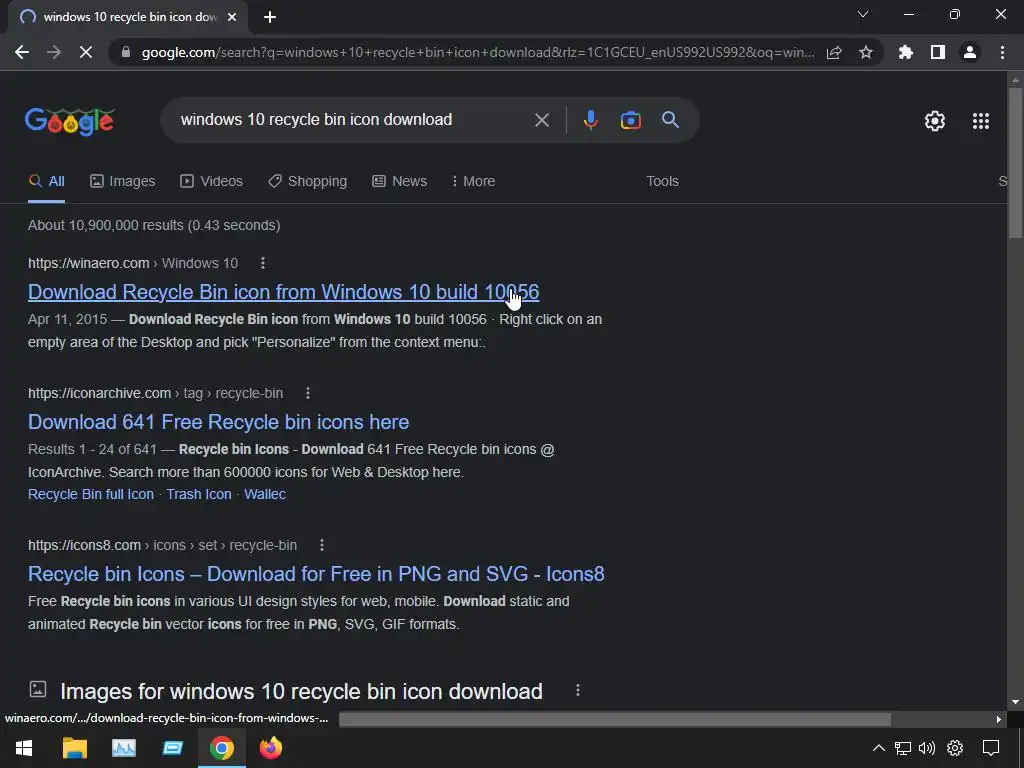
Task: Switch to the Videos tab
Action: [212, 181]
